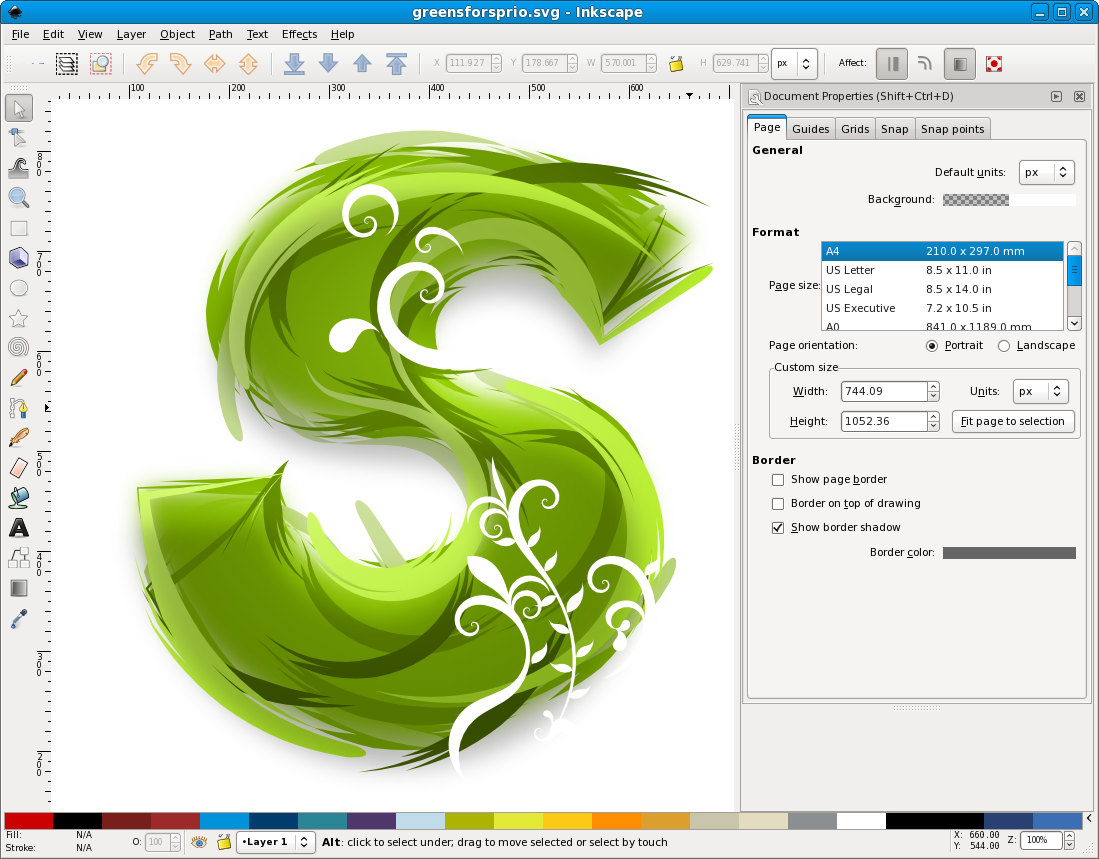Select Landscape page orientation

tap(1003, 345)
